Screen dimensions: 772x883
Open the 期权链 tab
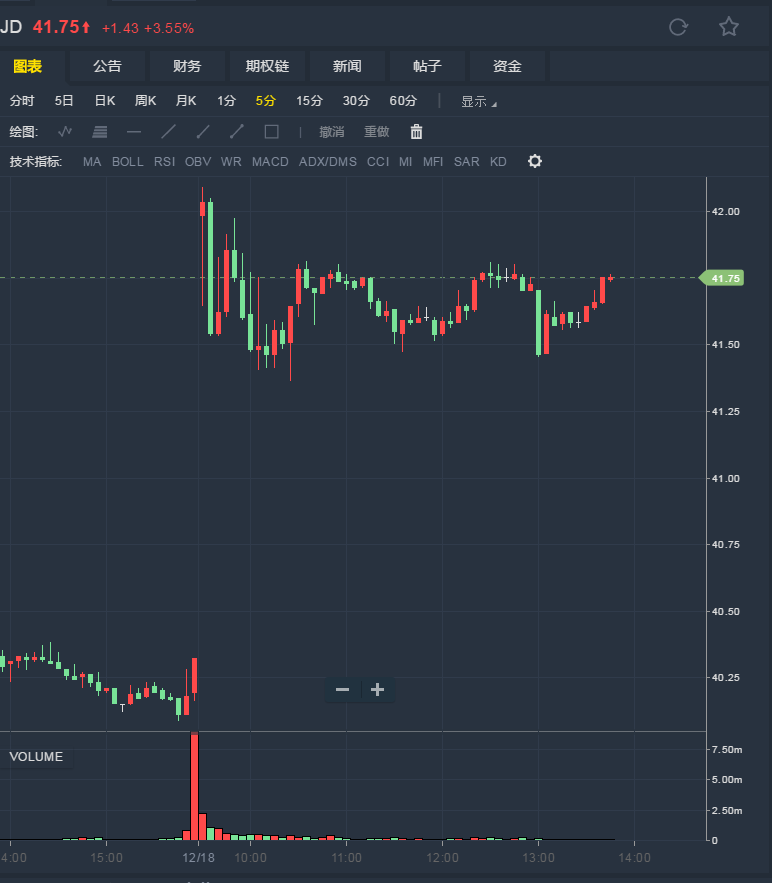pos(267,66)
